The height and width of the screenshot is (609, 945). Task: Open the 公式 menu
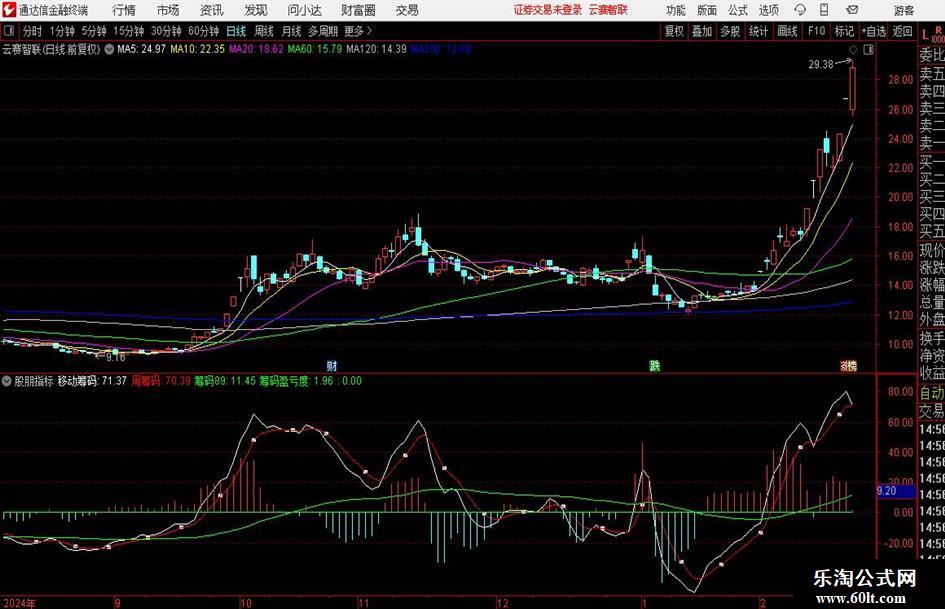tap(737, 10)
